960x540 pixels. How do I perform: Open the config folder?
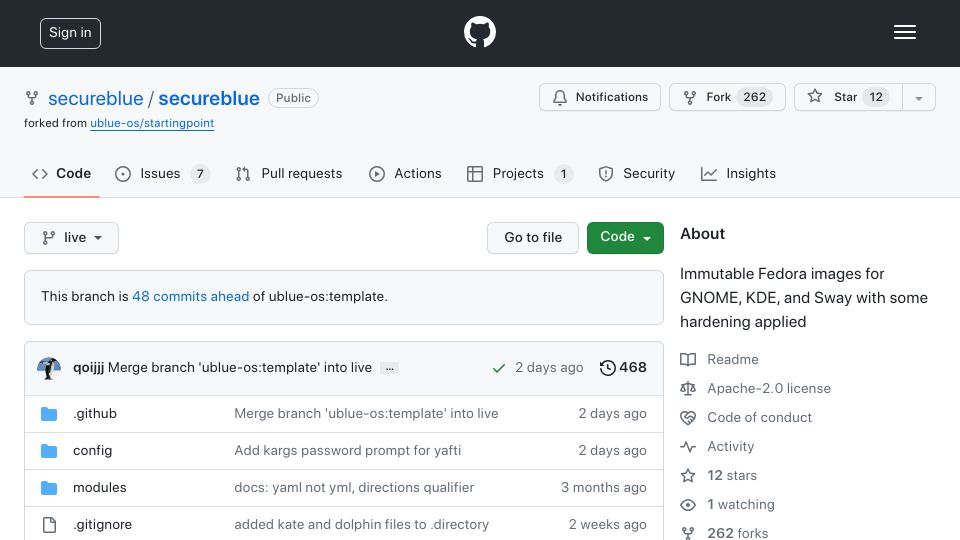(x=92, y=451)
